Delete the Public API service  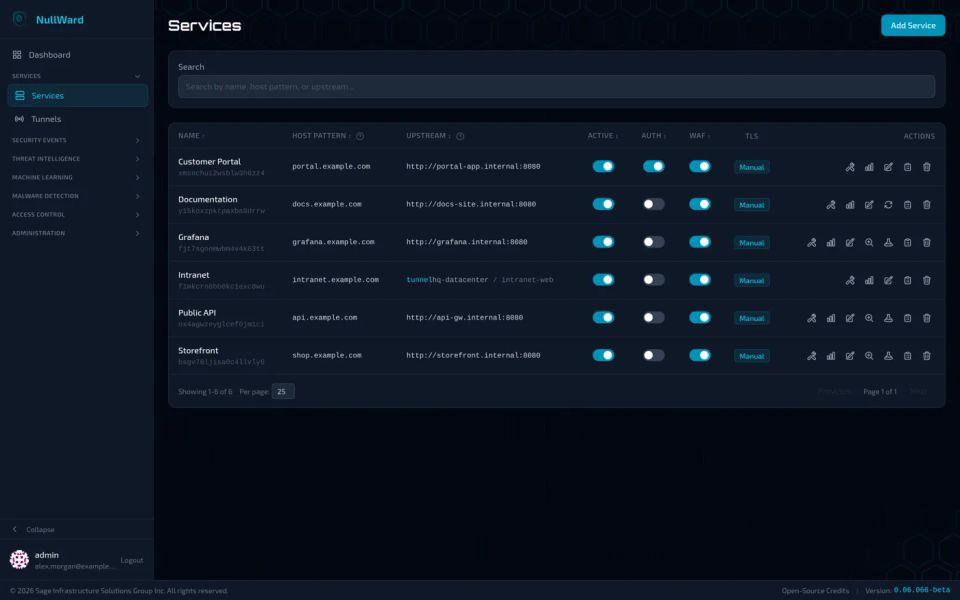pos(926,318)
